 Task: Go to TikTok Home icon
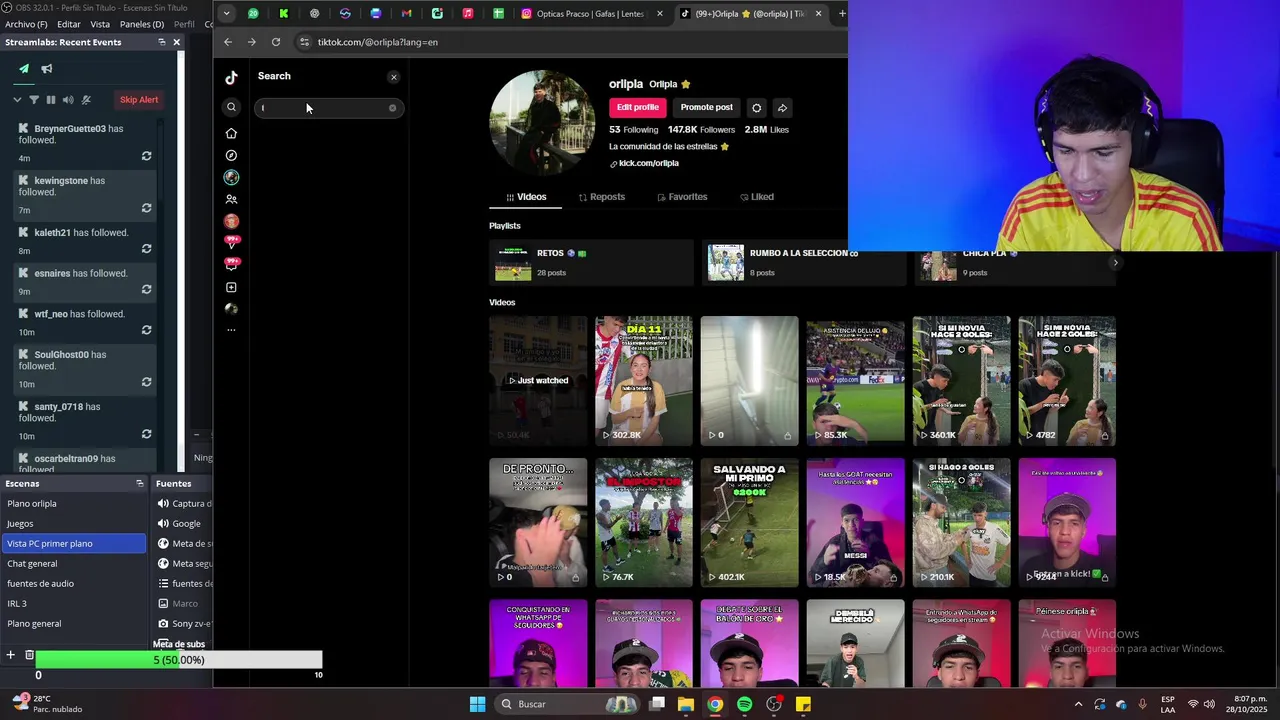pos(231,133)
